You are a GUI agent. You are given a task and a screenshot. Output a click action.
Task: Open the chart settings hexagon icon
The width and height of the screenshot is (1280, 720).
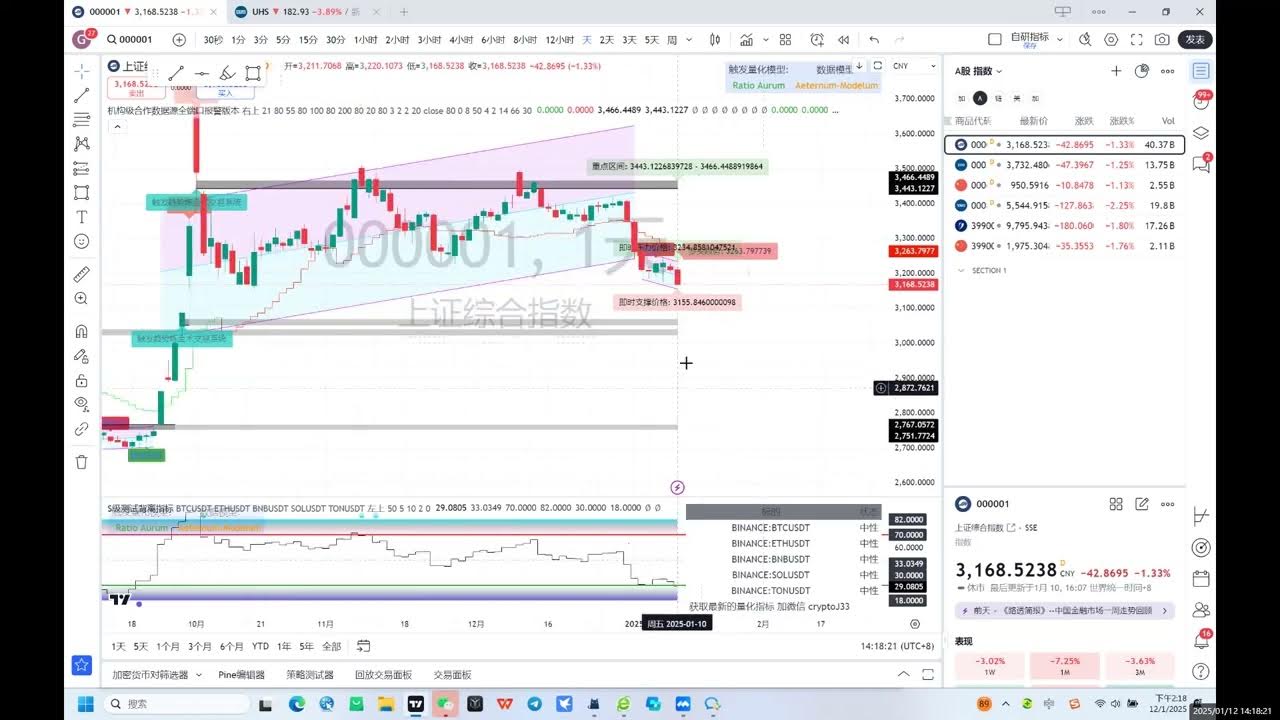click(1111, 40)
